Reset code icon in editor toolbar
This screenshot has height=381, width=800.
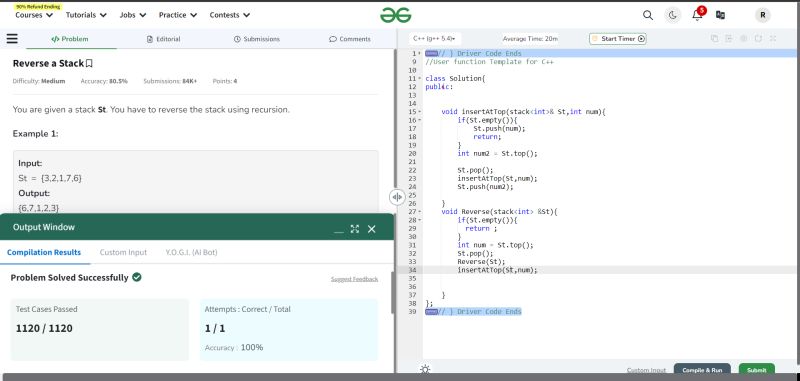click(x=758, y=39)
